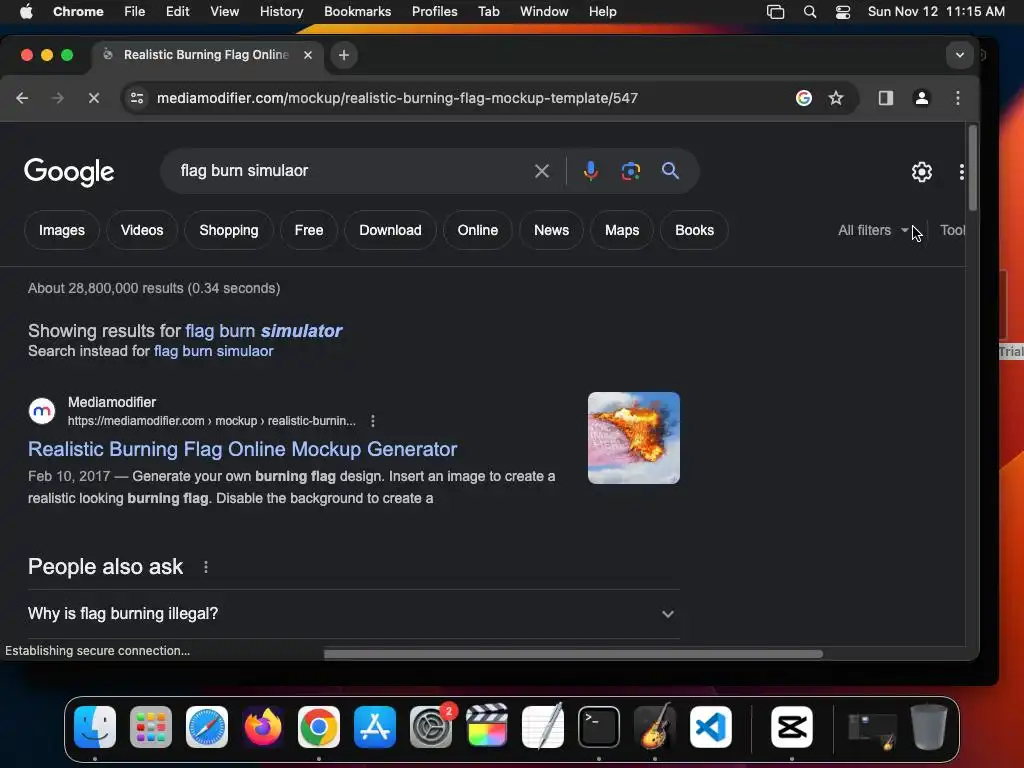Open a new tab with plus button
1024x768 pixels.
pos(344,55)
